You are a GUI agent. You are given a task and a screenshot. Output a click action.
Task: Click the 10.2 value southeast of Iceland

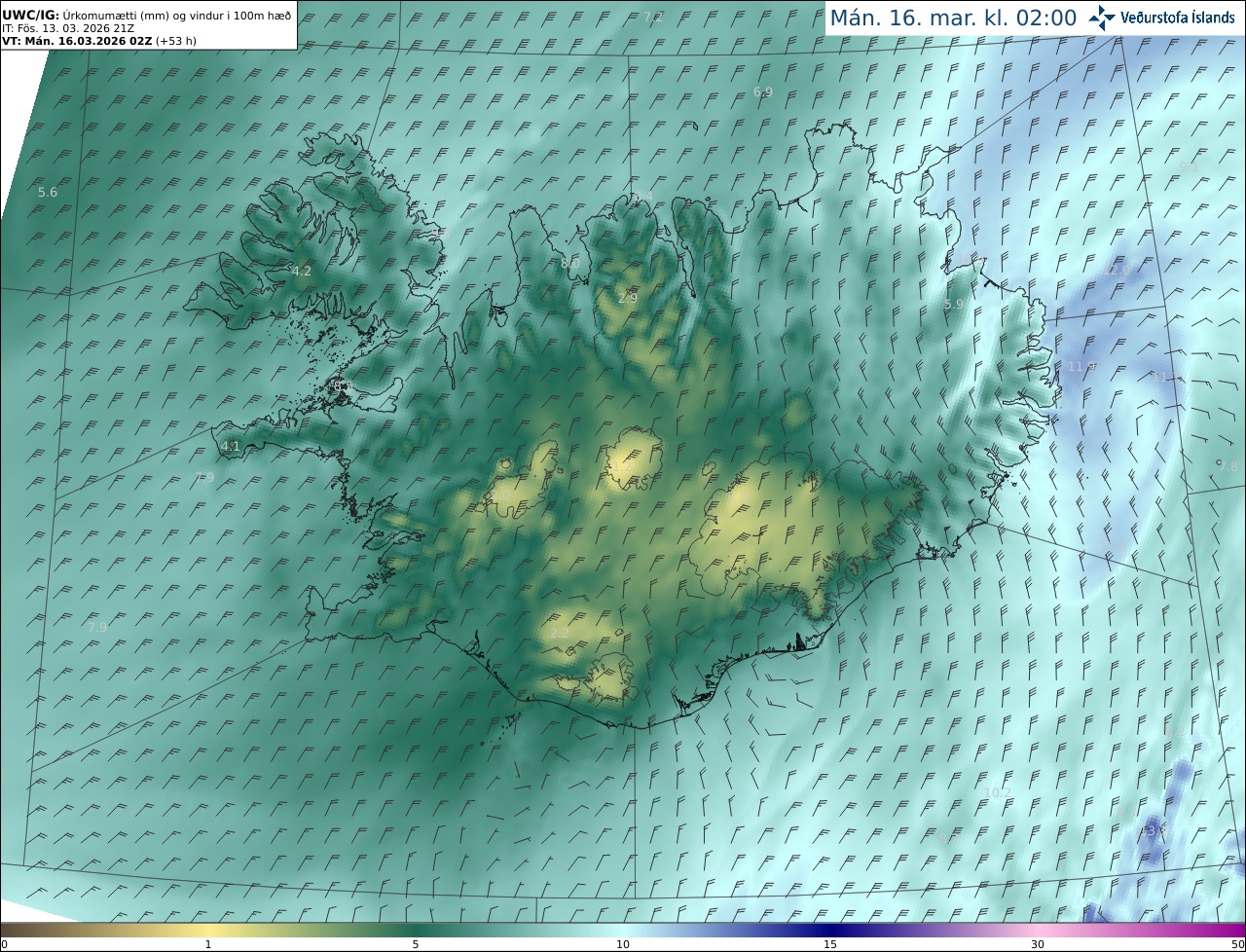[x=998, y=793]
